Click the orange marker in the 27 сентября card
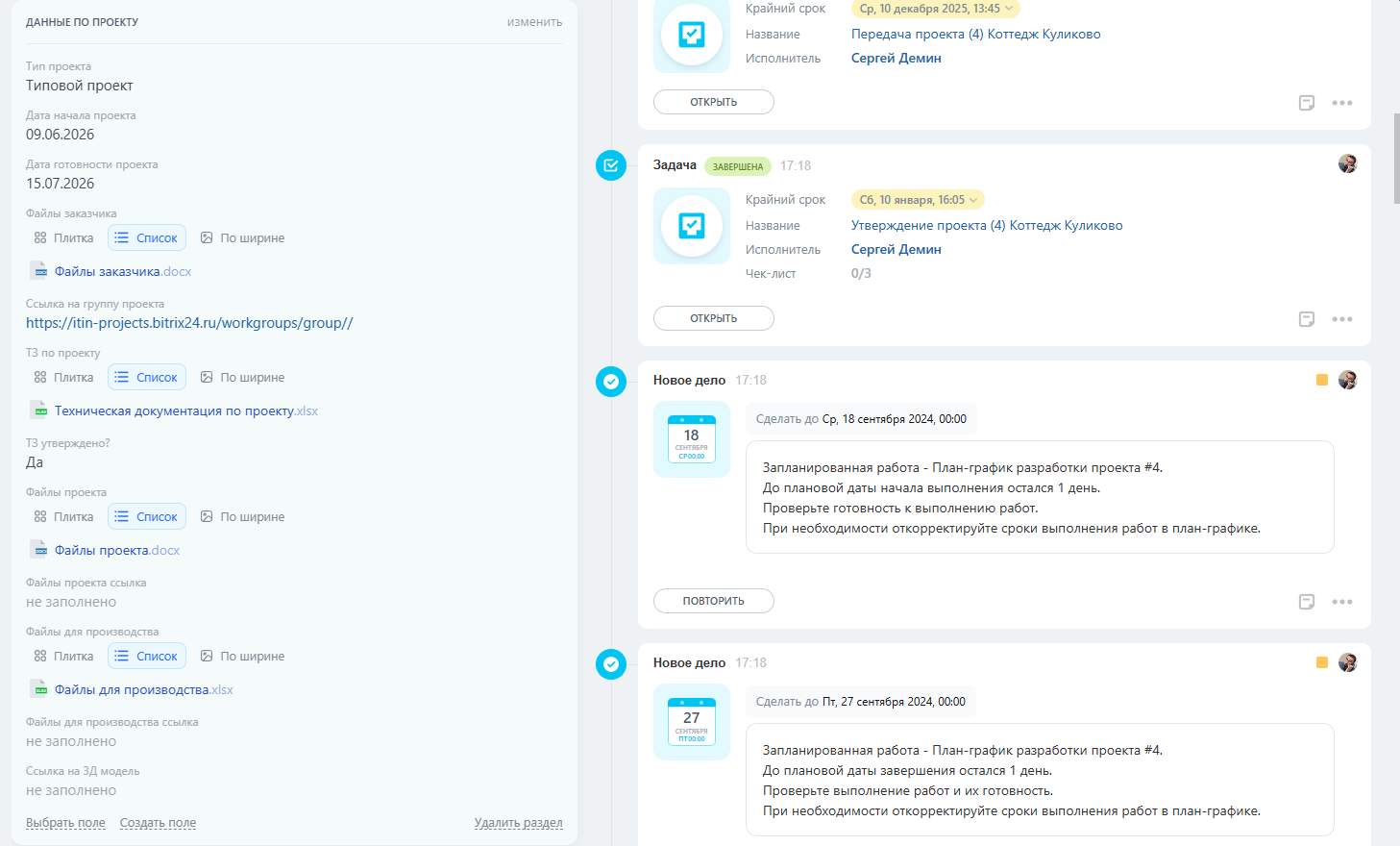Viewport: 1400px width, 846px height. click(1322, 662)
